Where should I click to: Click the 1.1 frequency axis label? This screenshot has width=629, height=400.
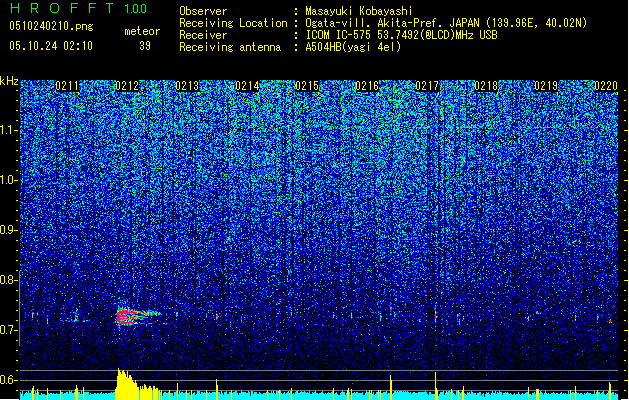coord(9,130)
